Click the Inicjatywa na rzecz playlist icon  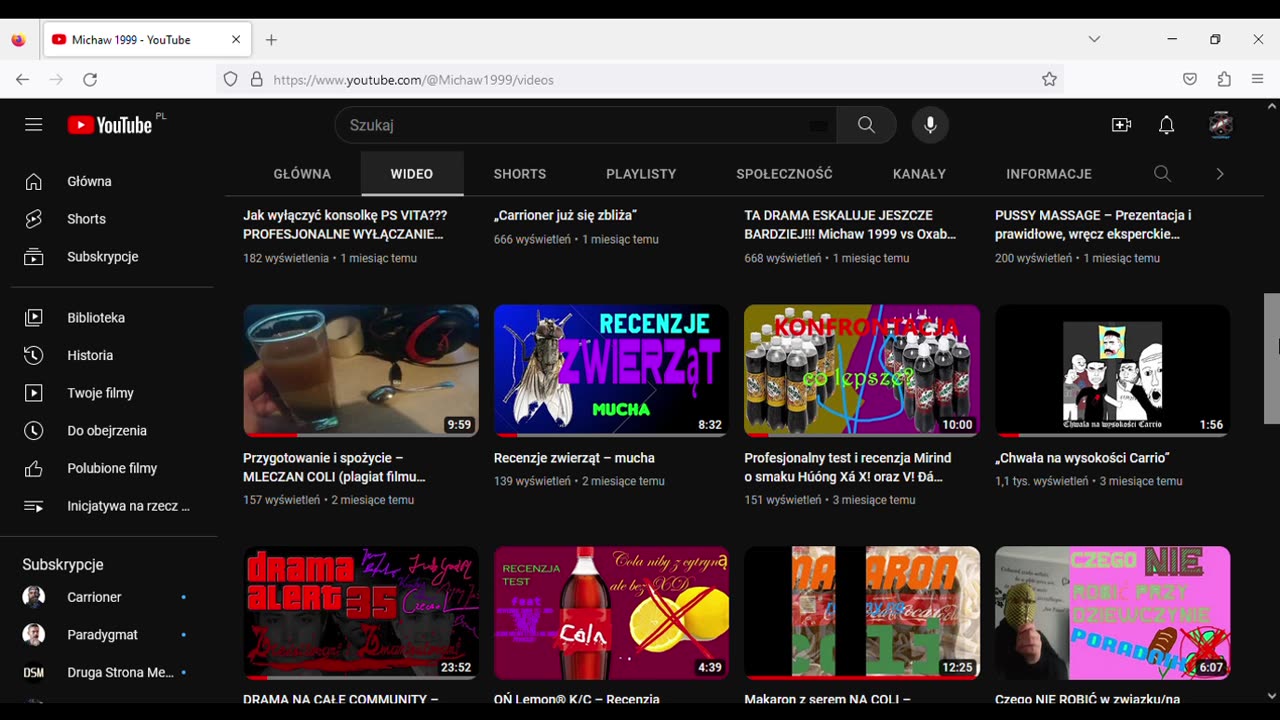(x=34, y=506)
